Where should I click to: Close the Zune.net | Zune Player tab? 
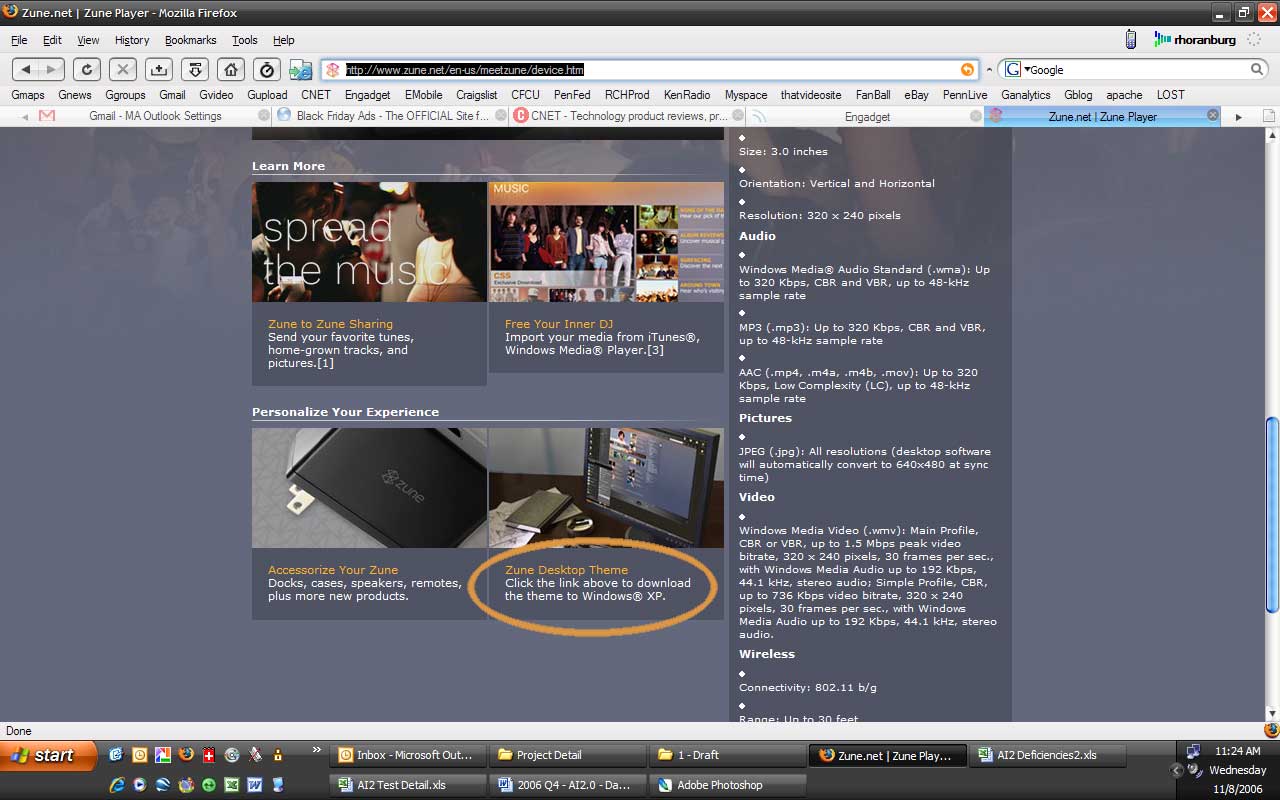coord(1213,115)
